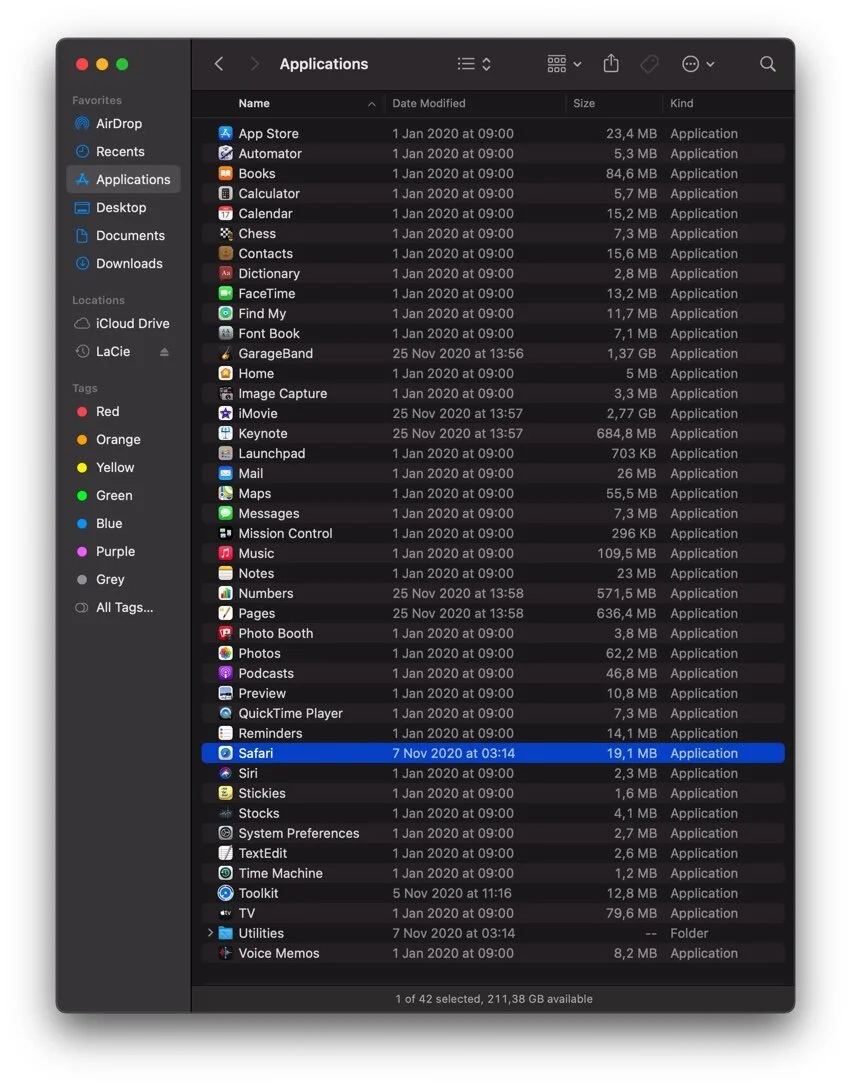
Task: Click the App Store app icon
Action: (x=225, y=133)
